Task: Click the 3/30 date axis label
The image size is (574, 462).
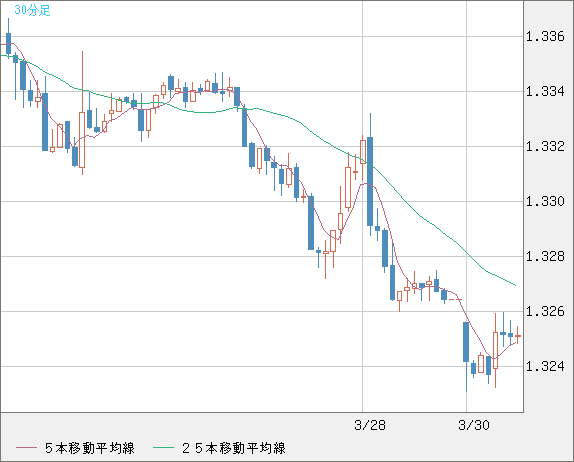Action: tap(474, 425)
